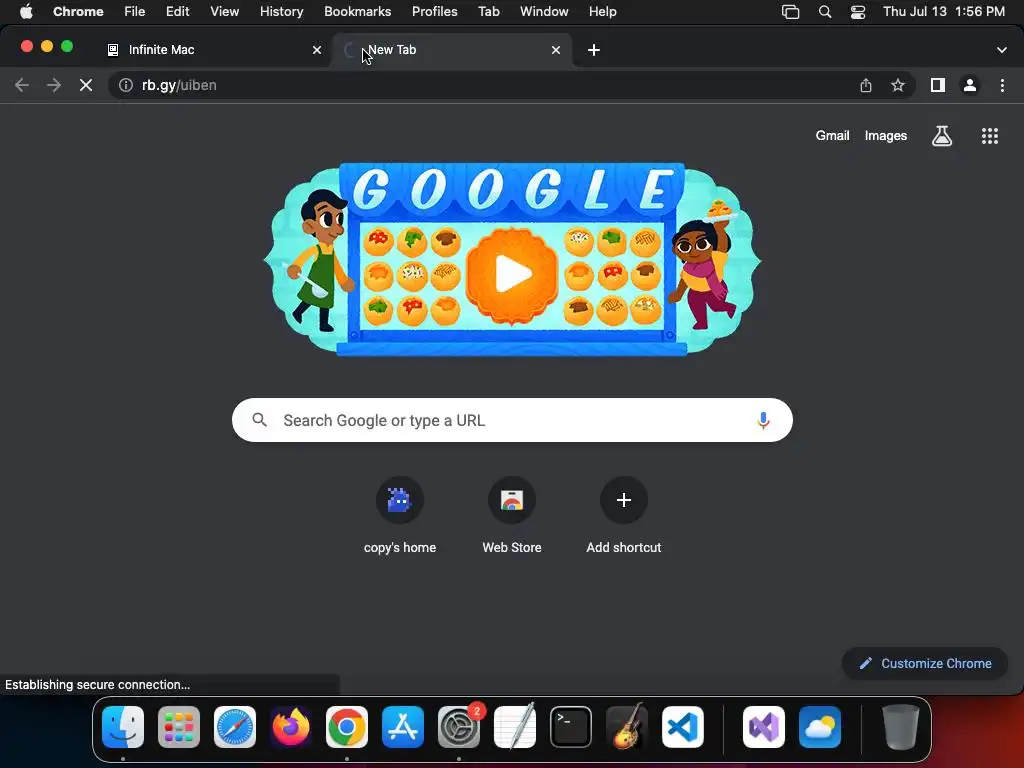Screen dimensions: 1024x768
Task: Open the Tab menu
Action: point(488,12)
